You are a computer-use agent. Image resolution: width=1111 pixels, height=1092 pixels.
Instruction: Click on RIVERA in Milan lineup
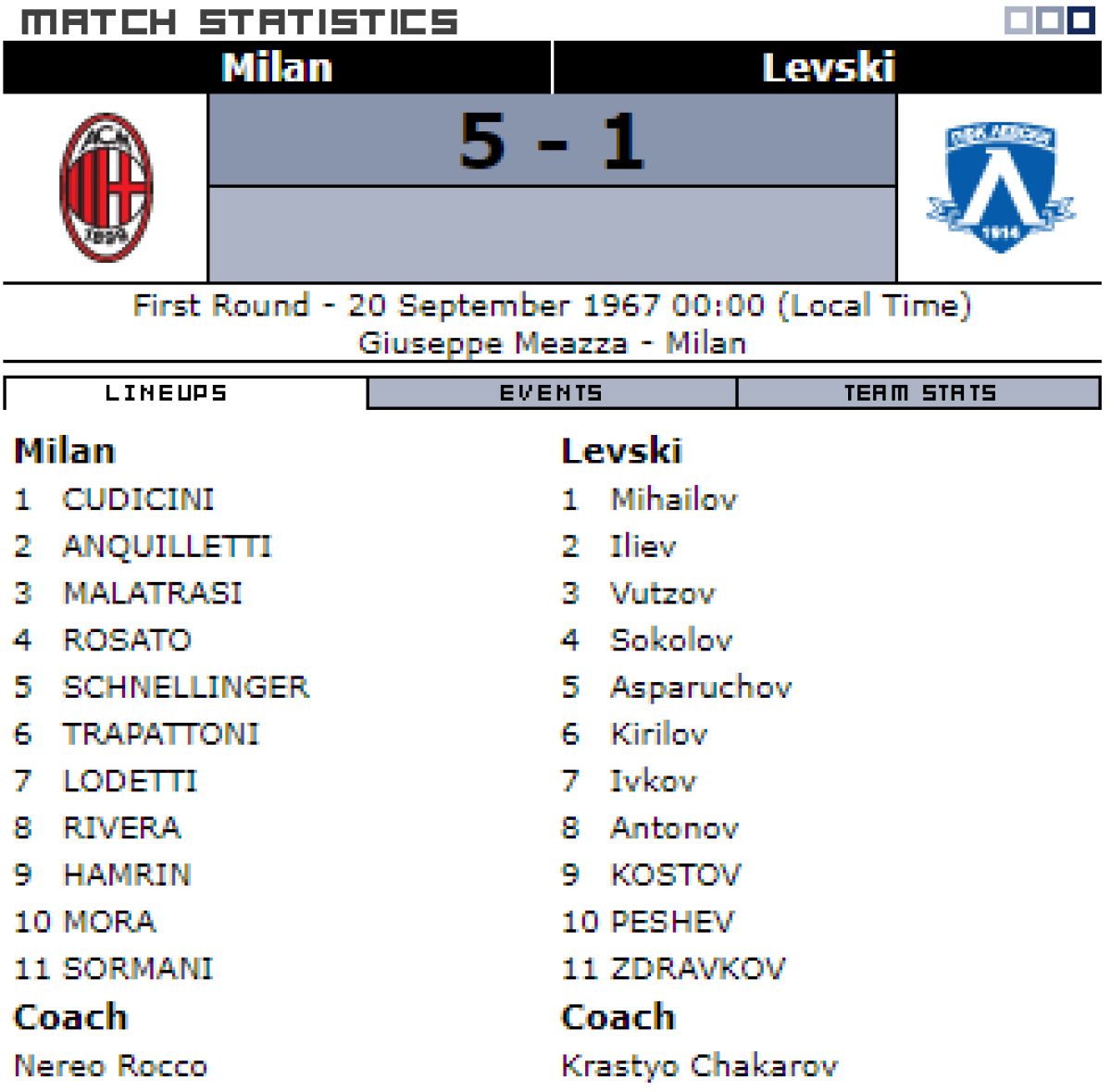[x=121, y=828]
